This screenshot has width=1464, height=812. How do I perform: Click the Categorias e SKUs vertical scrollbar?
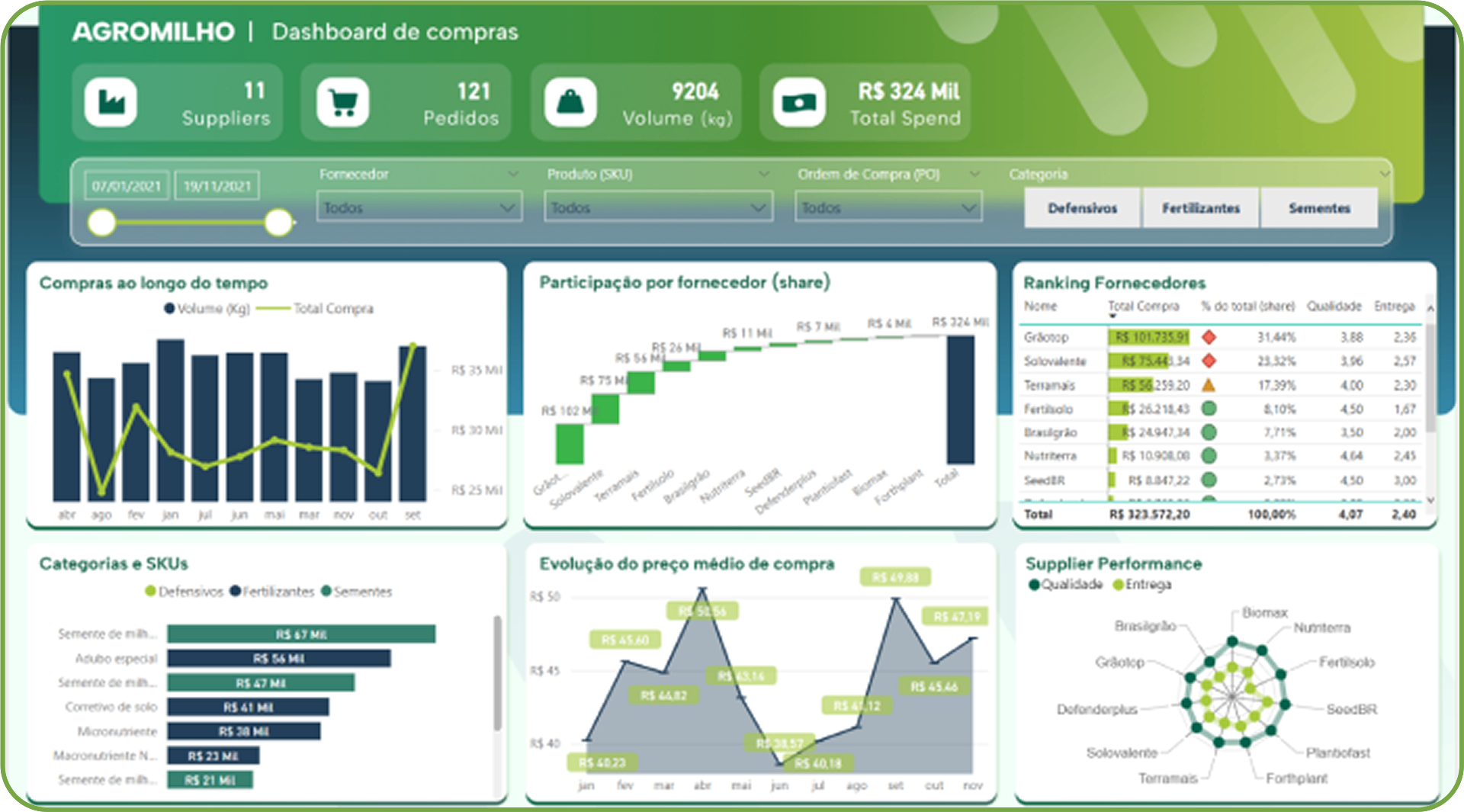click(x=497, y=672)
